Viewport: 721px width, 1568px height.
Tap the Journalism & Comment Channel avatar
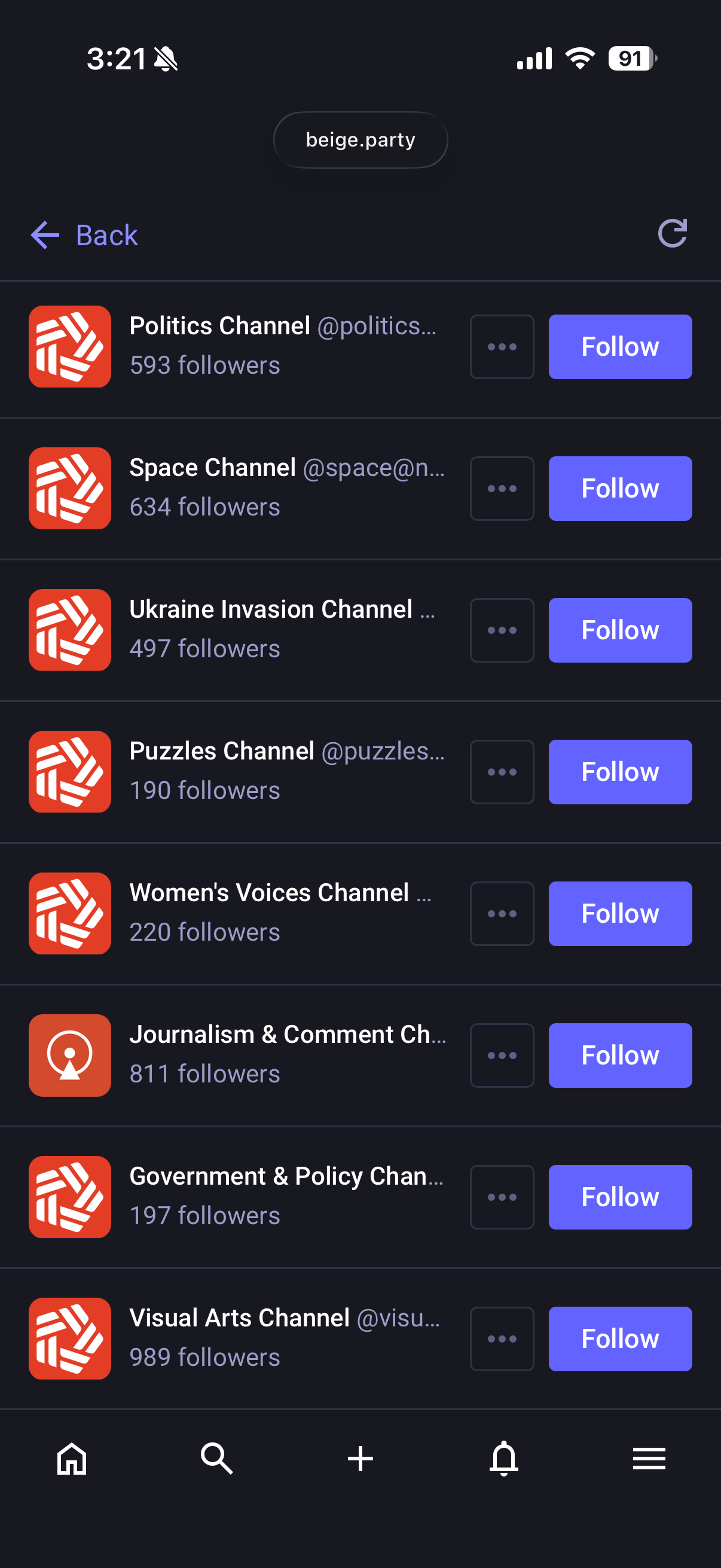click(70, 1055)
